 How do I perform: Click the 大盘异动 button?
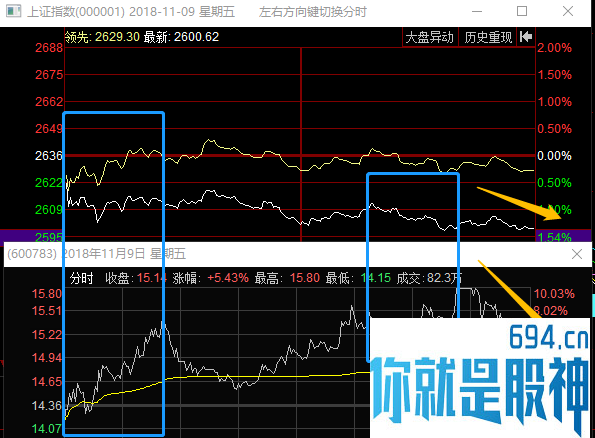(430, 37)
